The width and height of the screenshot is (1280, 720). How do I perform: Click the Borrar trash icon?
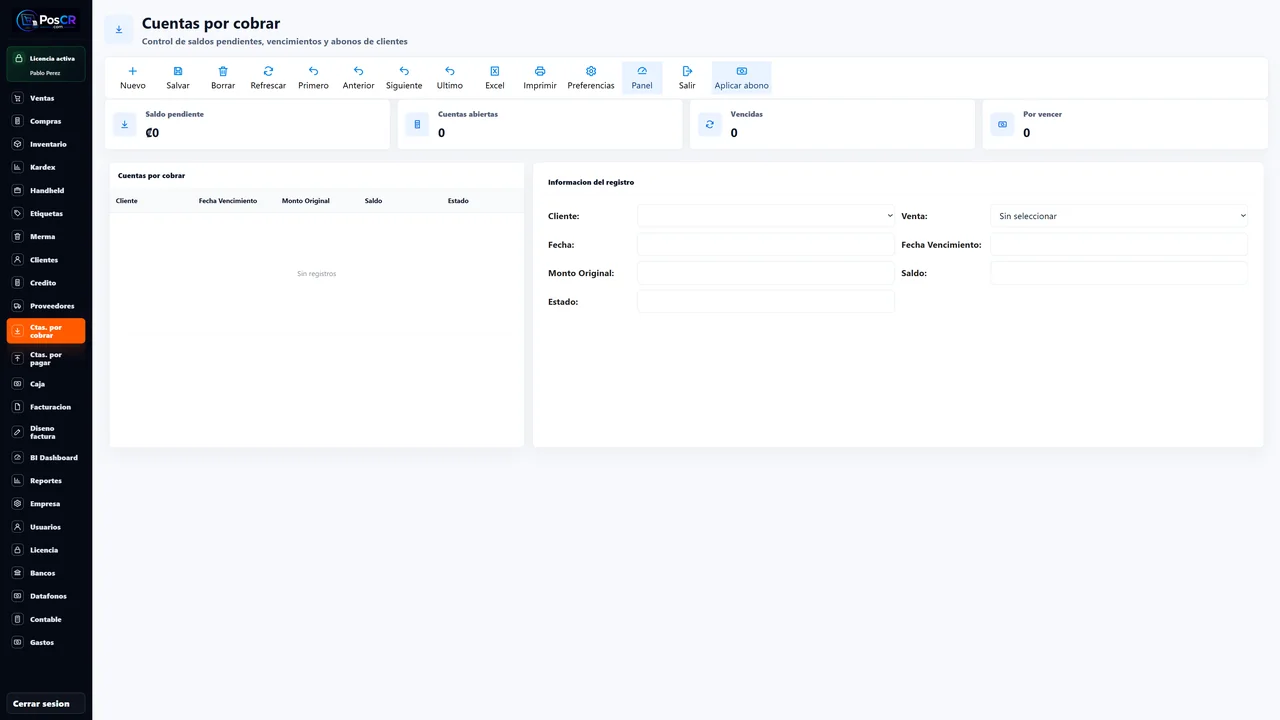(223, 71)
